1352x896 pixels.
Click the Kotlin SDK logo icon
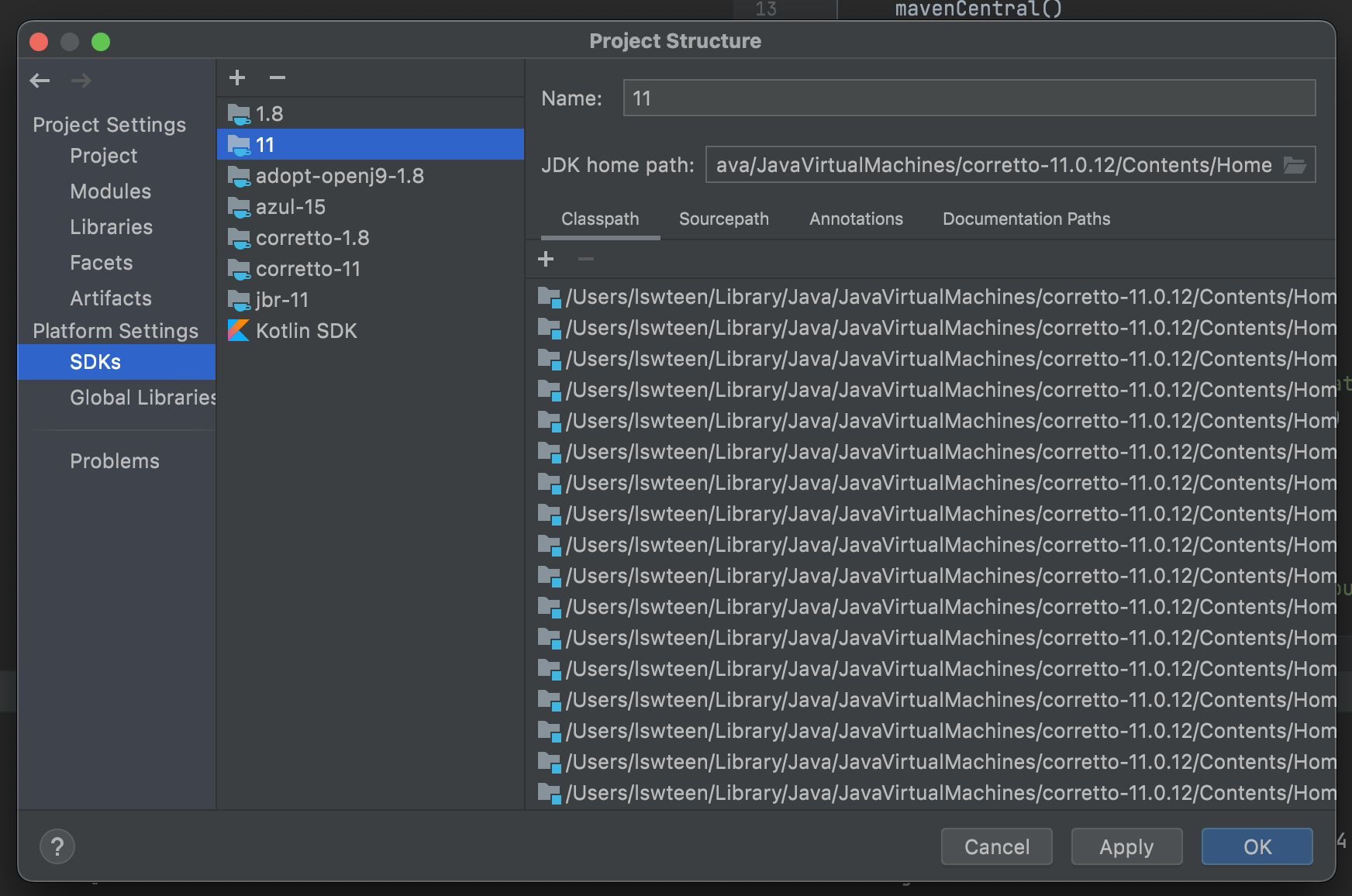(239, 331)
